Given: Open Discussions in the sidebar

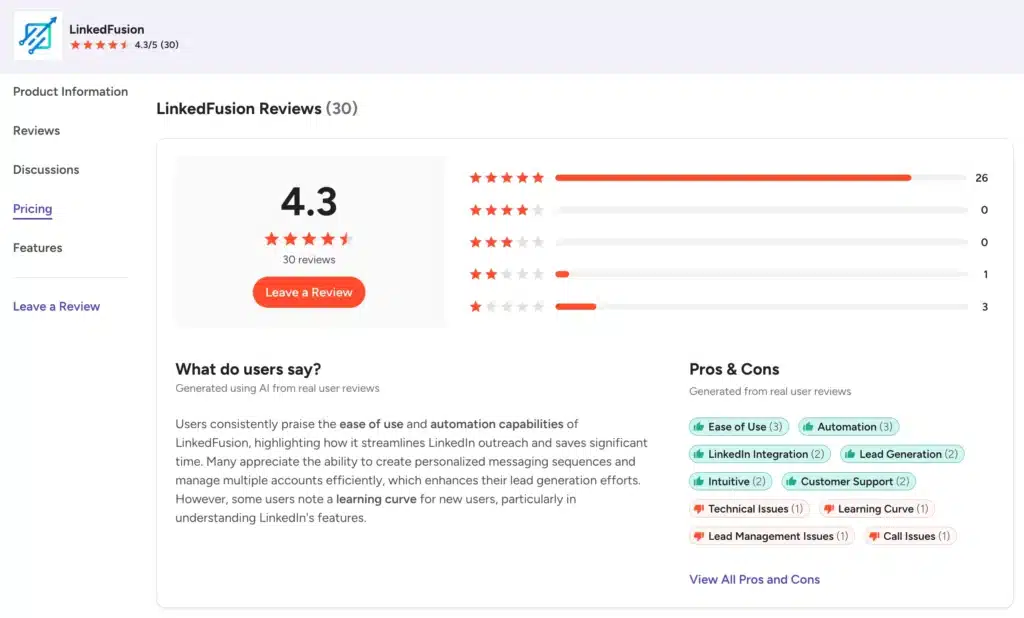Looking at the screenshot, I should point(46,170).
